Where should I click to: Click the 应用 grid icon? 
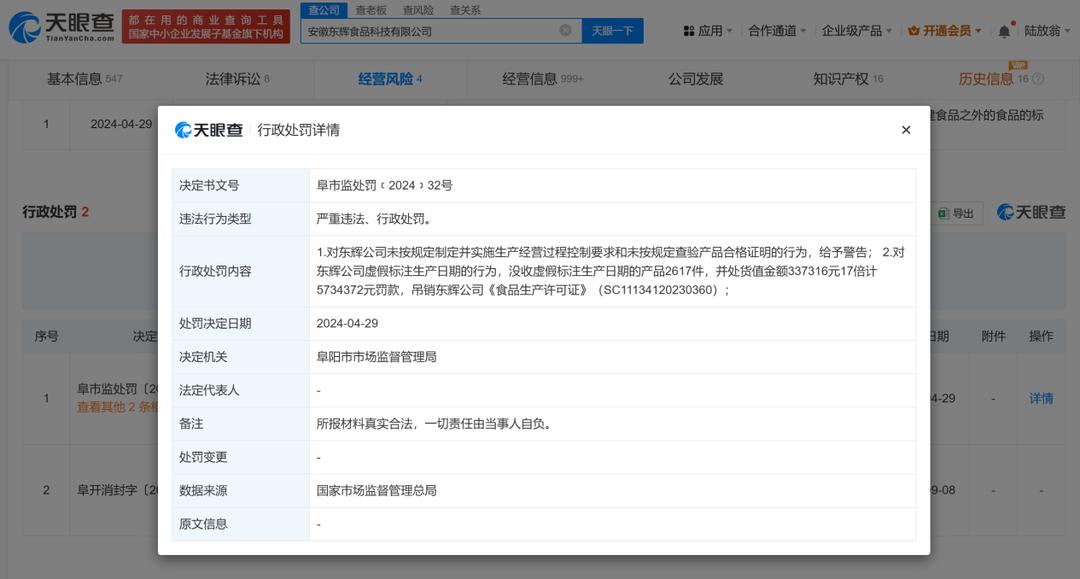[x=688, y=31]
